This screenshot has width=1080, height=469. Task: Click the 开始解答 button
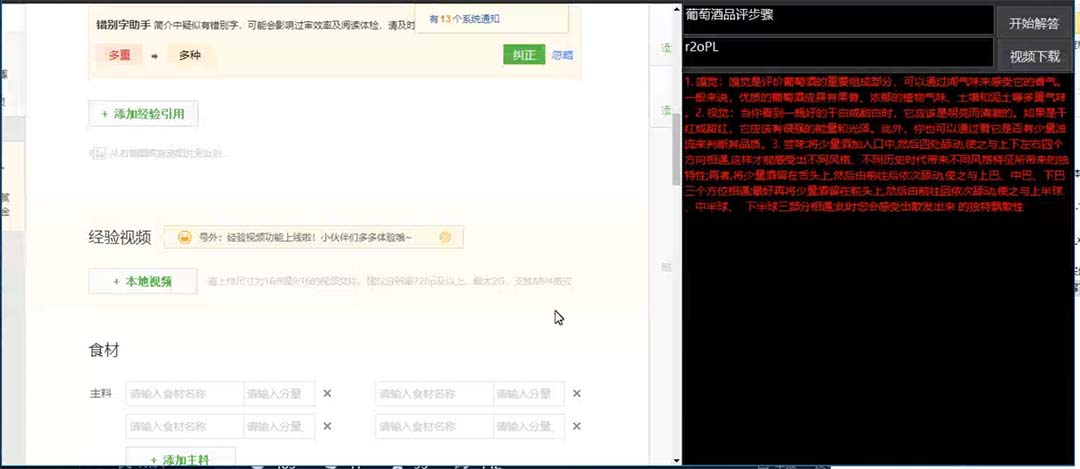click(1033, 23)
